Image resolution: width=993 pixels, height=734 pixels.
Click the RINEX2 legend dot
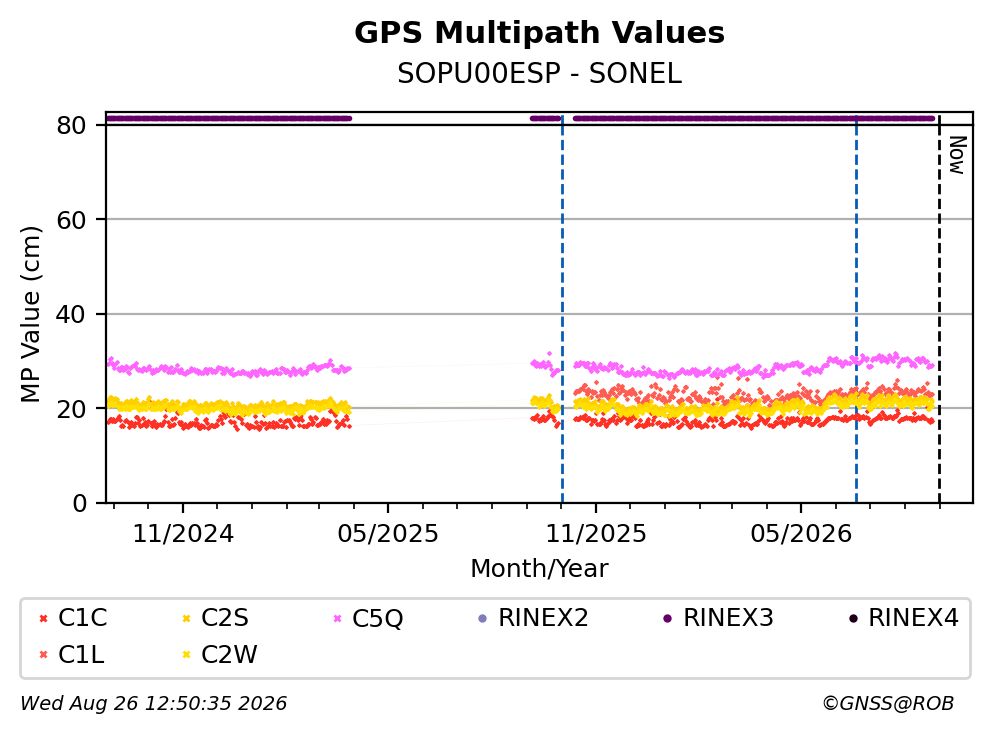pyautogui.click(x=483, y=619)
